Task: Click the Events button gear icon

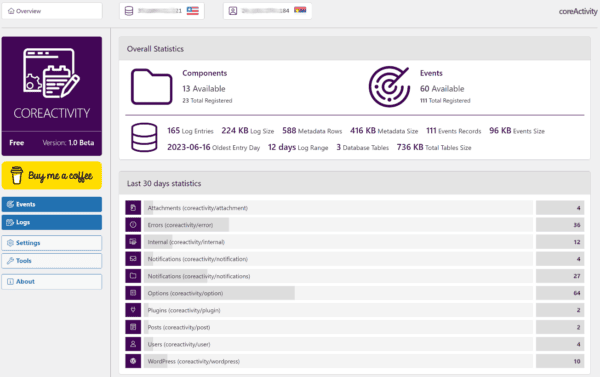Action: point(10,204)
